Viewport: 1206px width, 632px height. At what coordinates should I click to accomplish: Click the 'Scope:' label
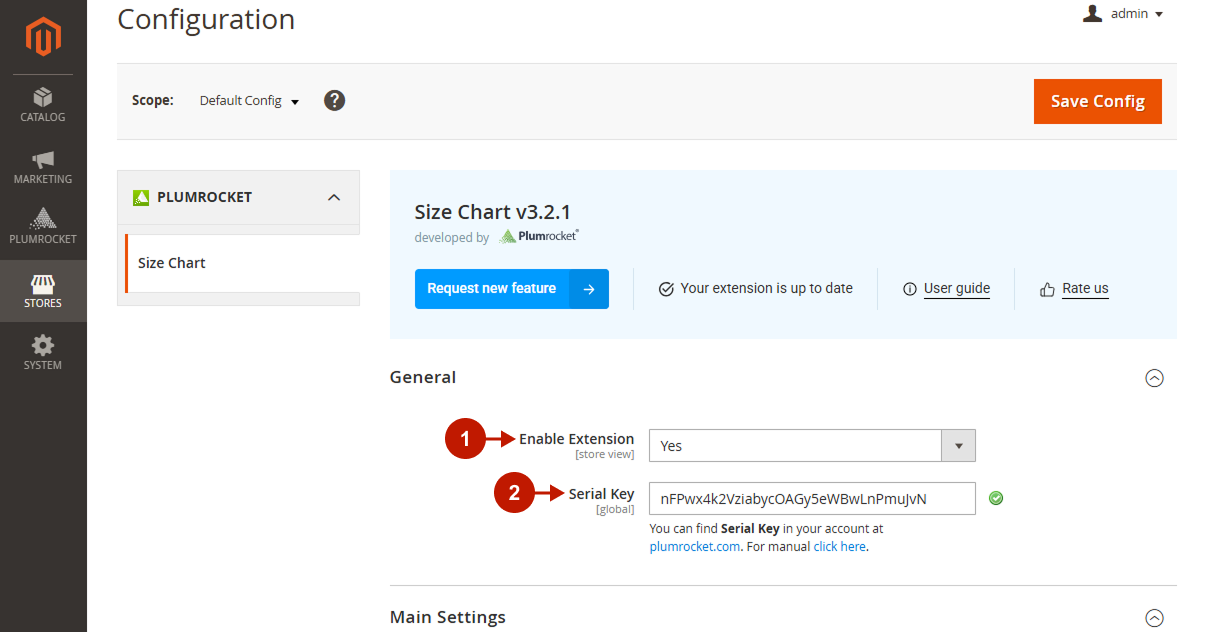pyautogui.click(x=153, y=100)
